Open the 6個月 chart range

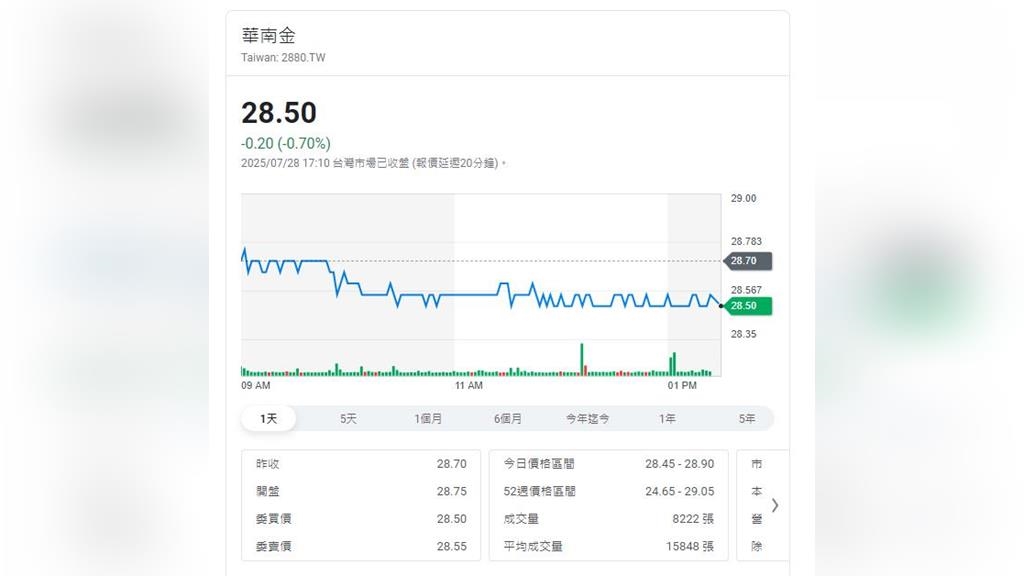pos(508,419)
